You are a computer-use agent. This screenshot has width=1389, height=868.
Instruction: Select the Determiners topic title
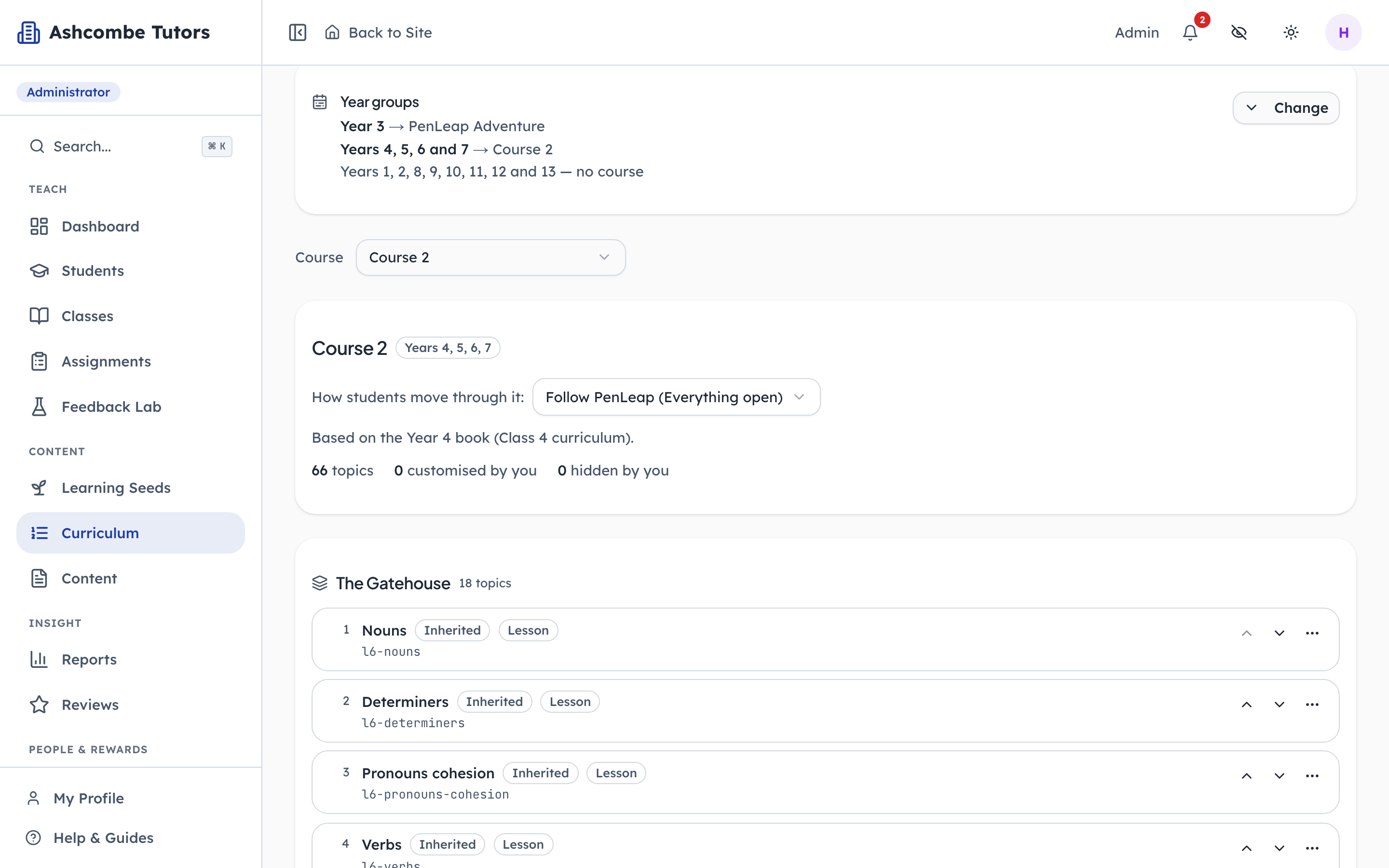click(x=405, y=702)
